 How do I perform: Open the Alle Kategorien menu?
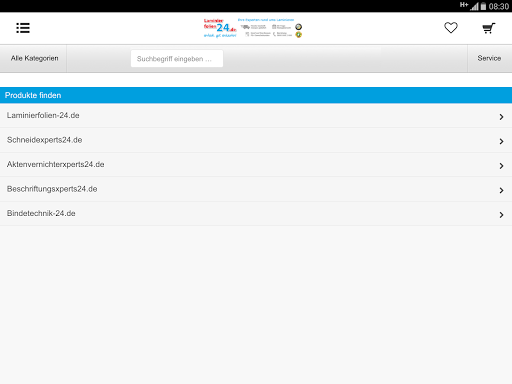tap(33, 58)
